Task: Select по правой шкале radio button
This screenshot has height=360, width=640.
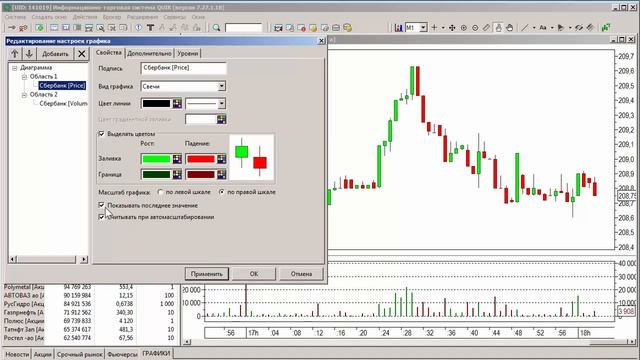Action: pos(222,191)
